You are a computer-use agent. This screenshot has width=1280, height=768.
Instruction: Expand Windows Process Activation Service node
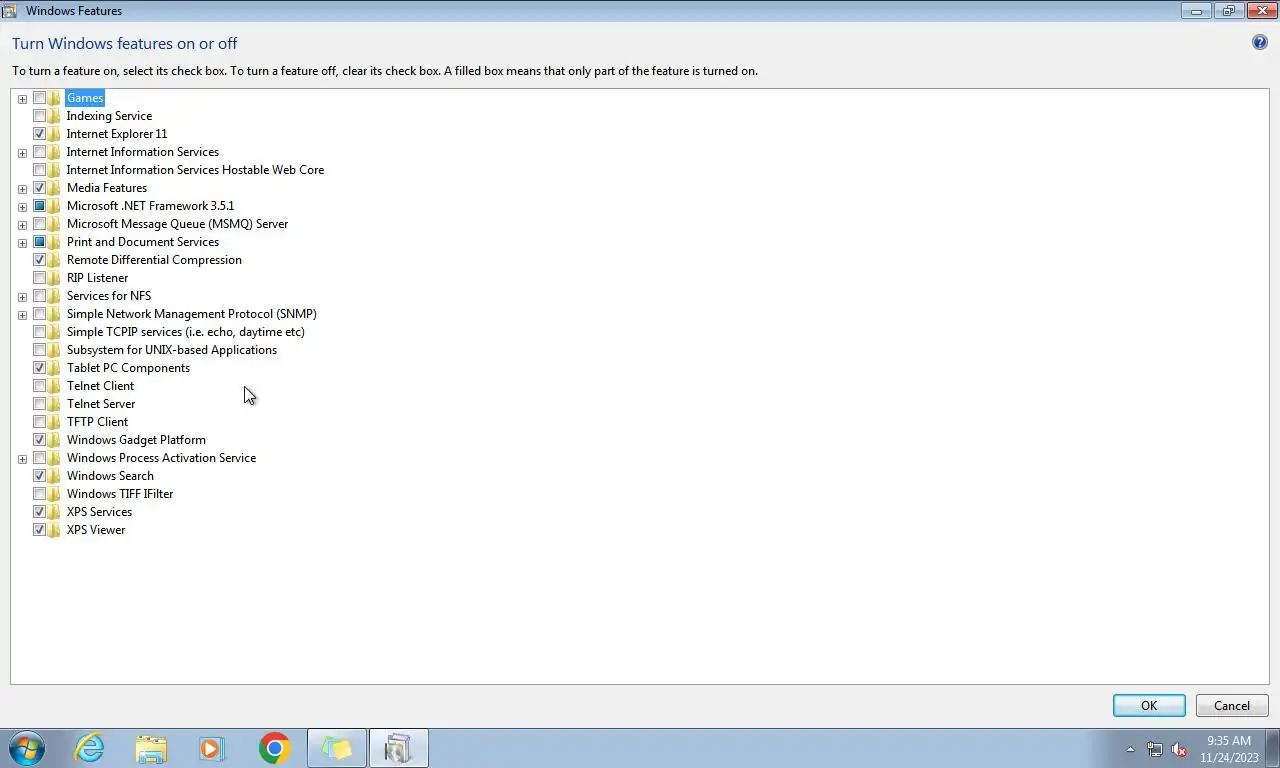(x=22, y=459)
